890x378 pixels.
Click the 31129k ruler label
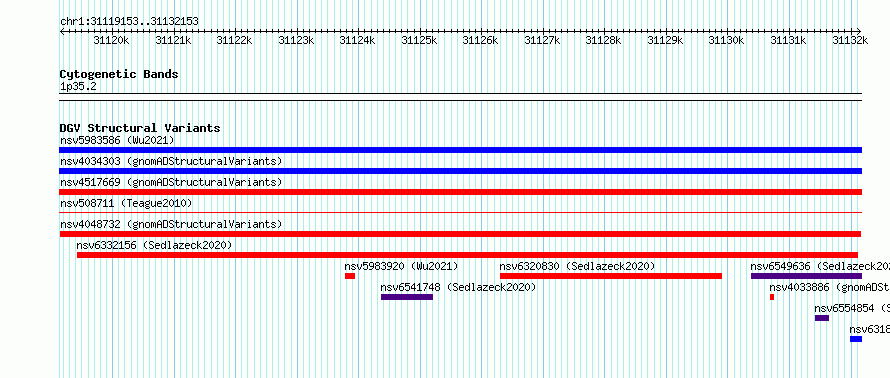click(665, 40)
